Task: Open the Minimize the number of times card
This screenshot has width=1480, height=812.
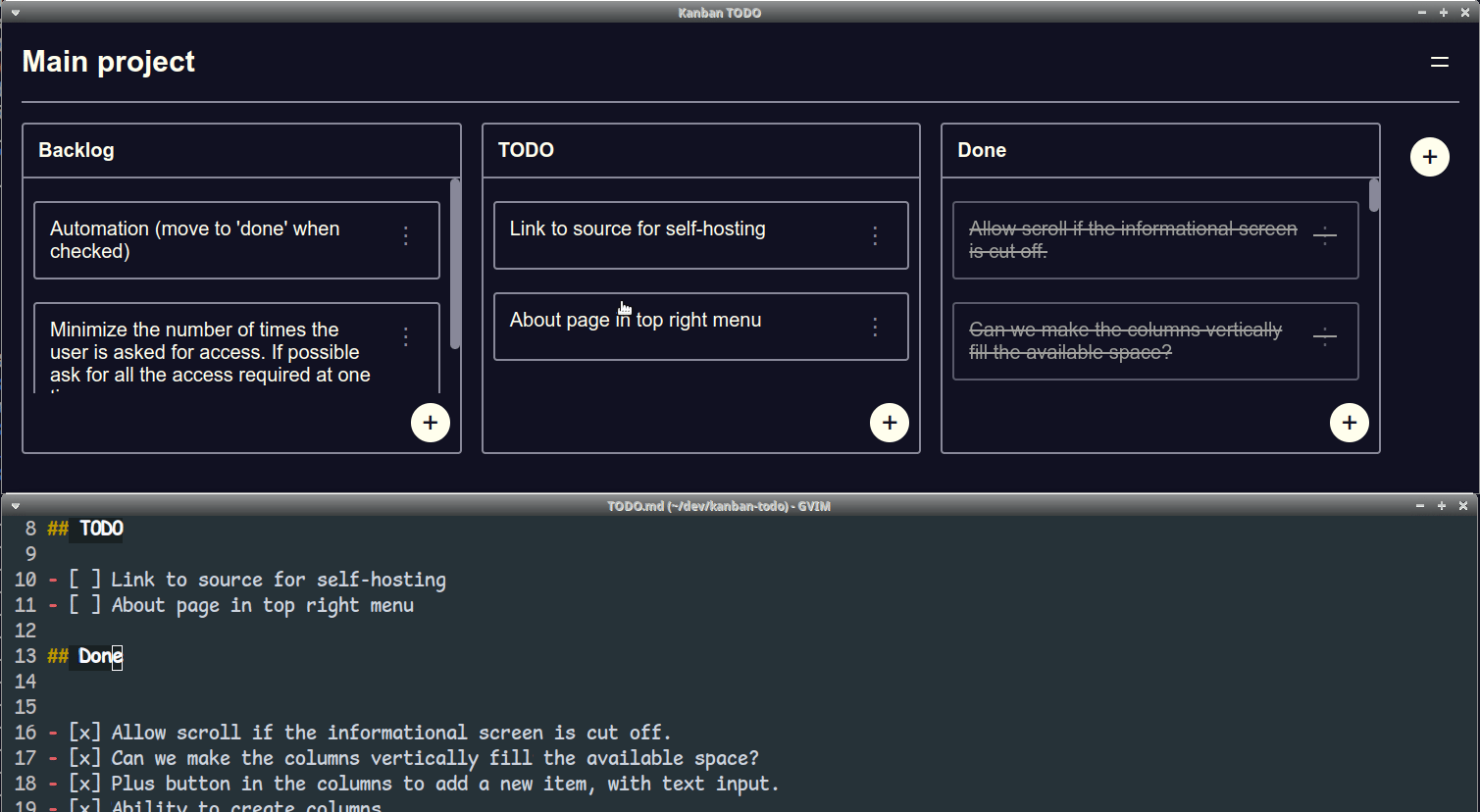Action: coord(236,348)
